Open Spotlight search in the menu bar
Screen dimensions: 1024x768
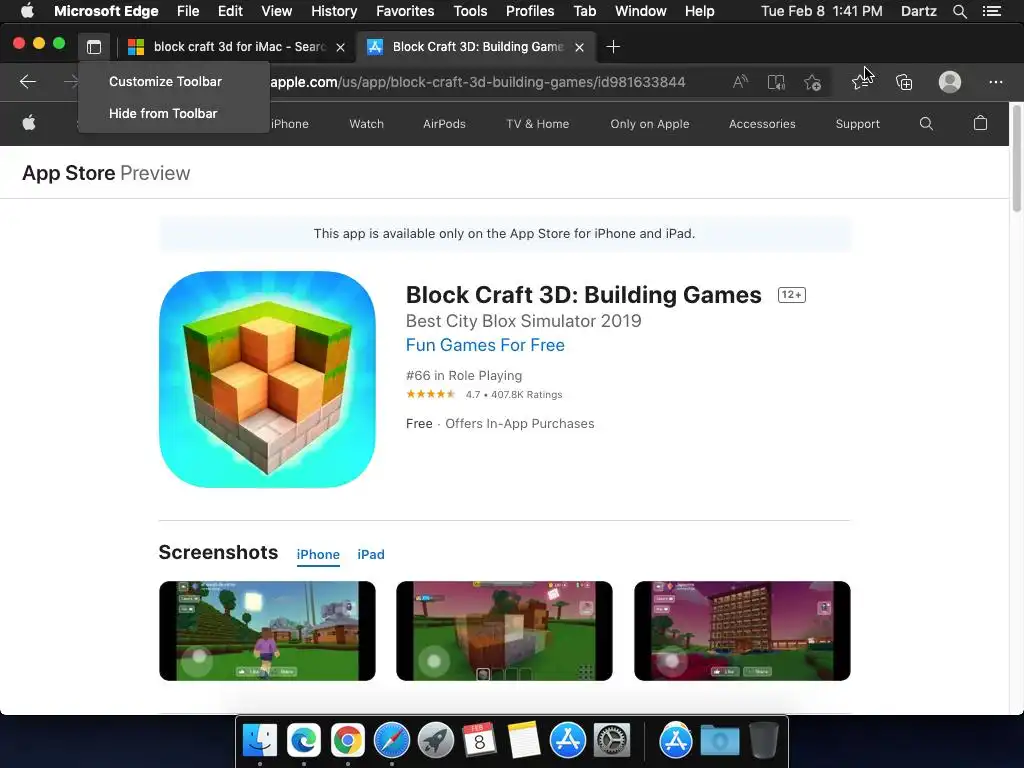pyautogui.click(x=959, y=11)
